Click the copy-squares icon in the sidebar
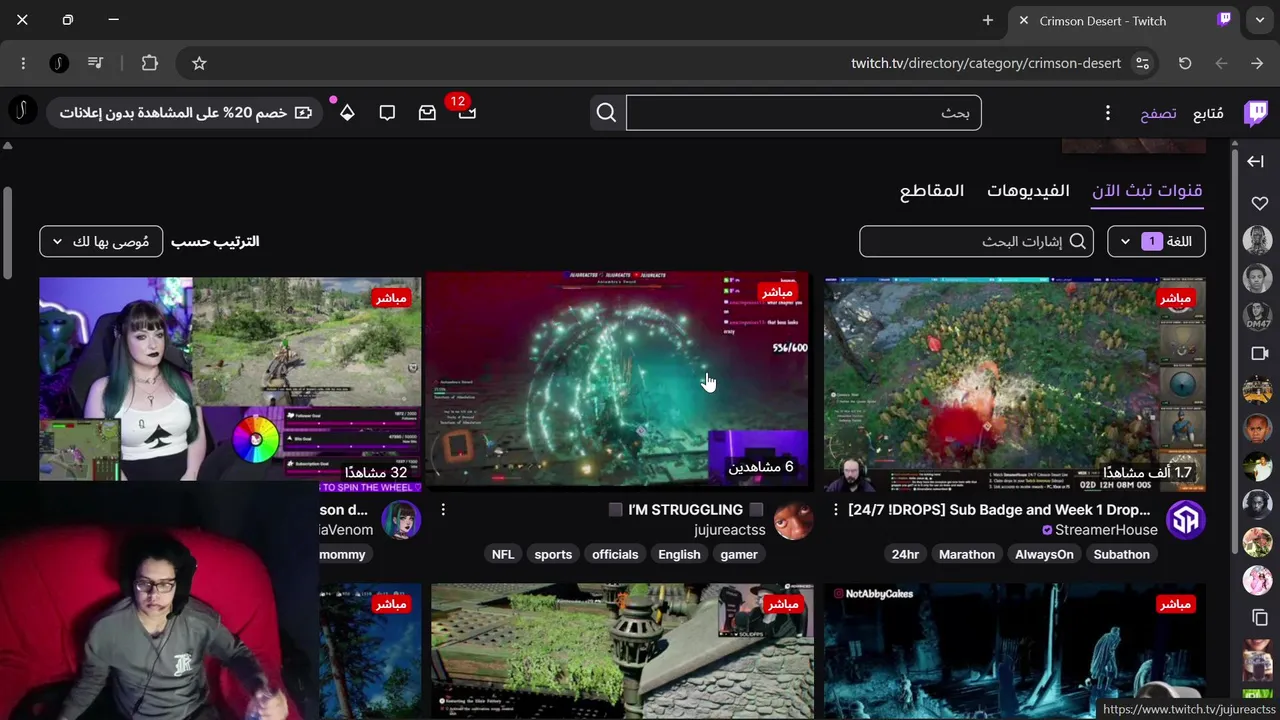 pos(1259,618)
